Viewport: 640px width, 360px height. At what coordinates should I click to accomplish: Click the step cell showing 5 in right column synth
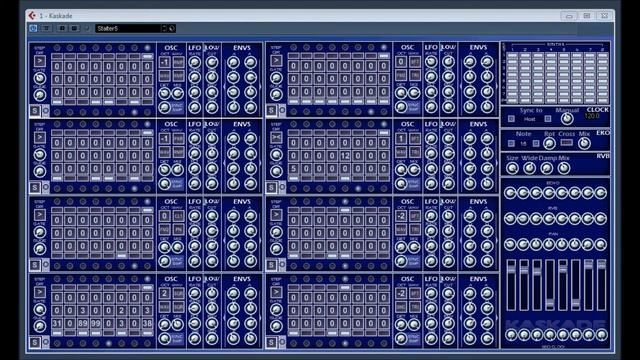293,169
